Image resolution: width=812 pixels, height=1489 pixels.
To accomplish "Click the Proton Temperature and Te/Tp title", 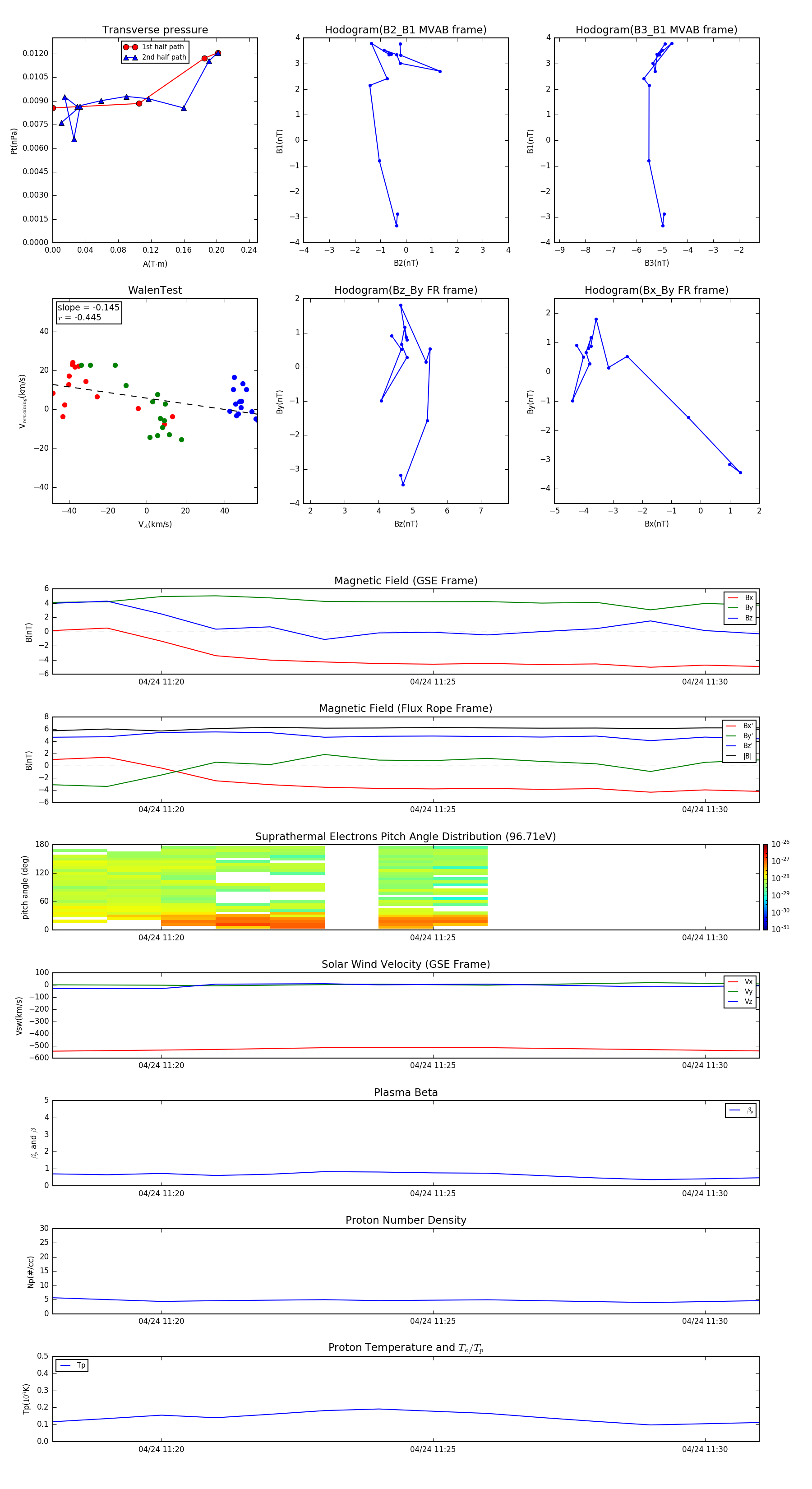I will (x=406, y=1348).
